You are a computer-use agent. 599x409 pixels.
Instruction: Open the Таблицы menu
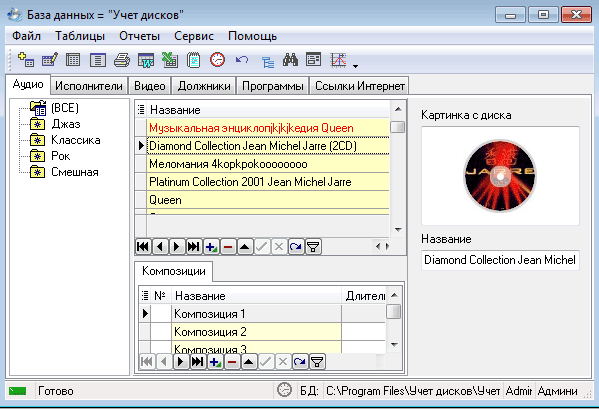80,36
